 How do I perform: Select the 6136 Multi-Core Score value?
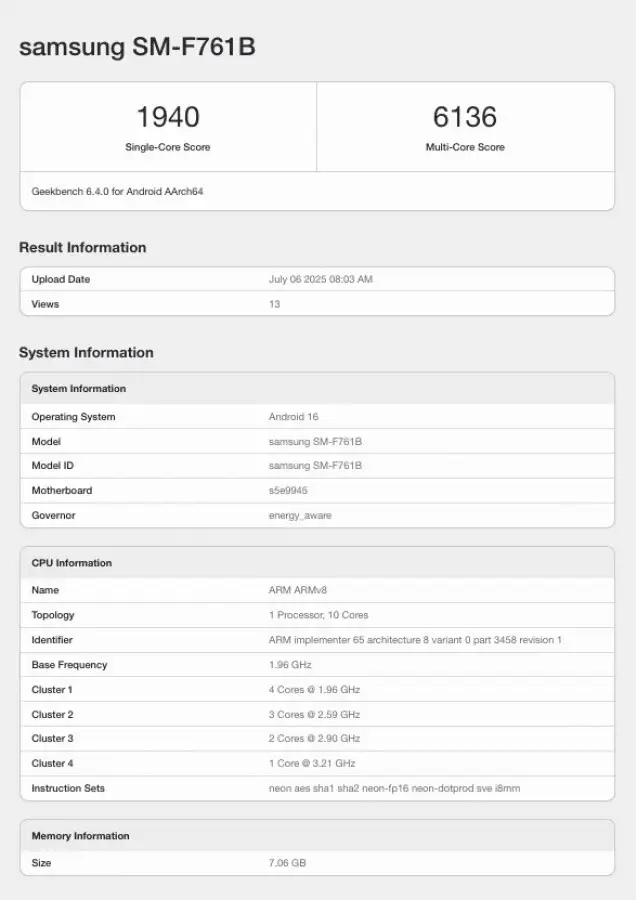(x=465, y=117)
